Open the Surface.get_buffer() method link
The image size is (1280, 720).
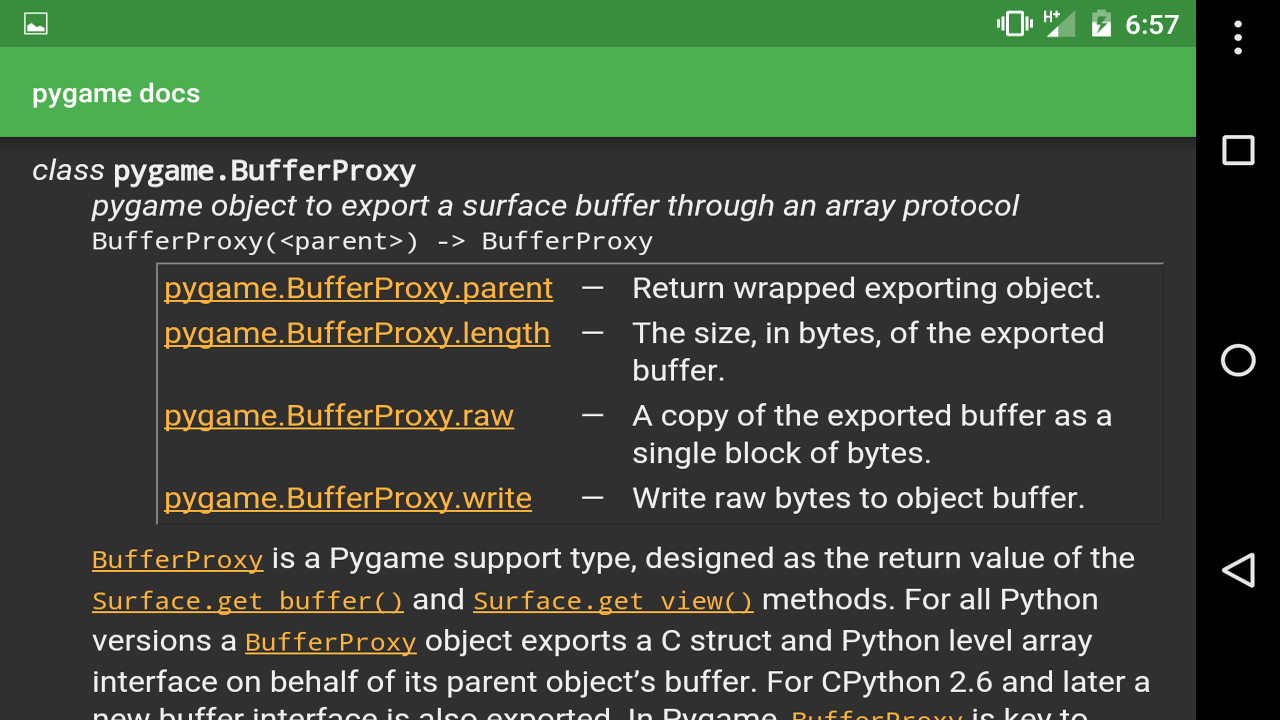248,601
